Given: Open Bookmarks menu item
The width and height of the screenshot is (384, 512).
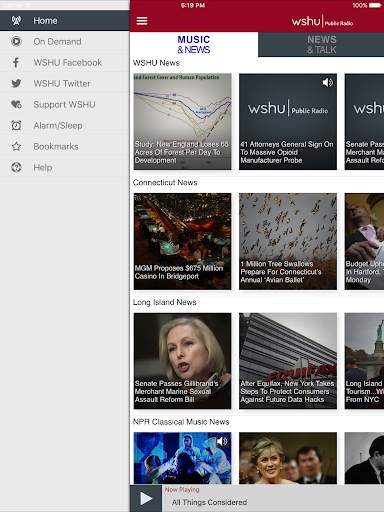Looking at the screenshot, I should pos(65,146).
